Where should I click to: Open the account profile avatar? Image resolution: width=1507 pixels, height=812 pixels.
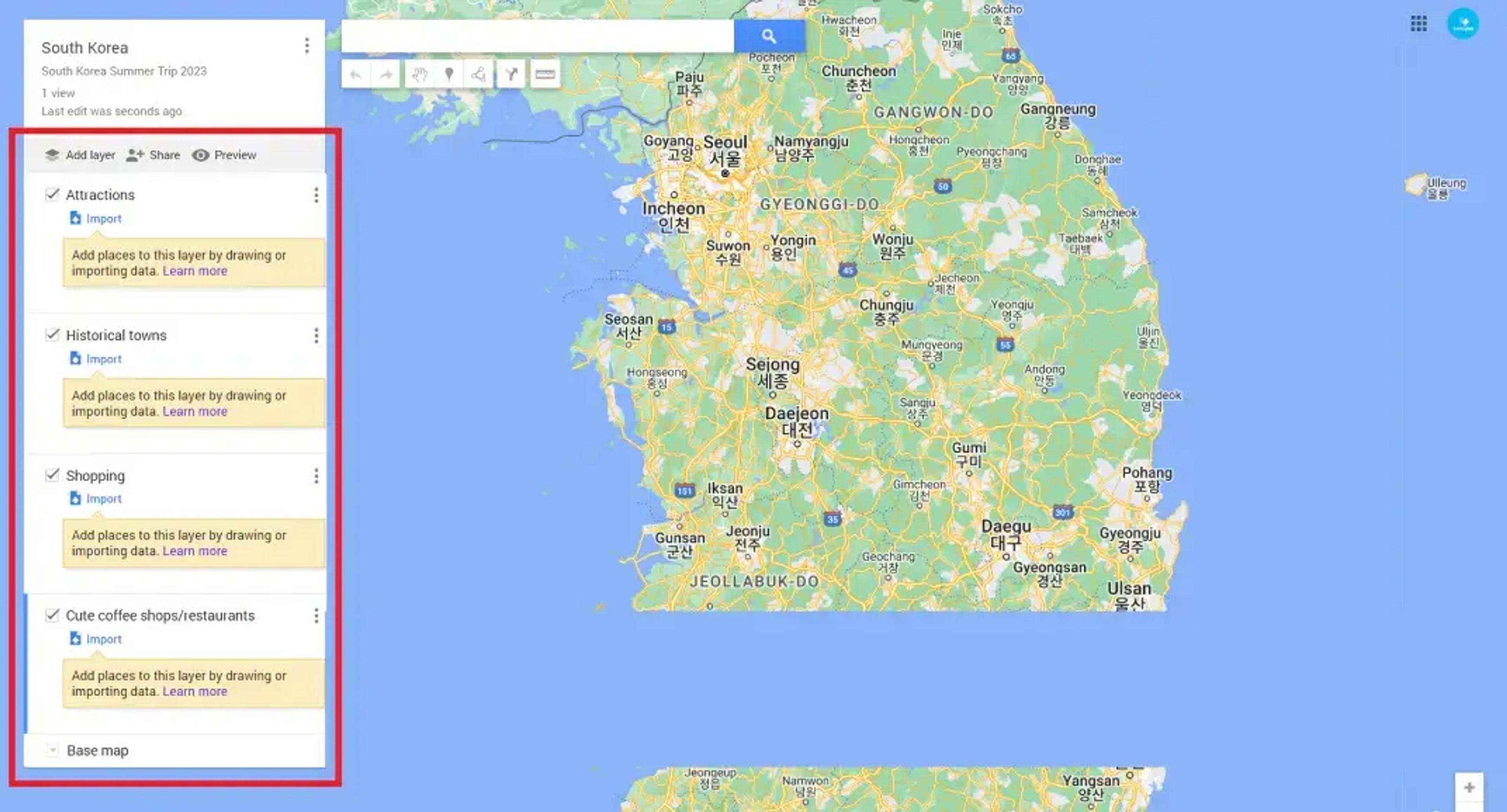point(1463,24)
